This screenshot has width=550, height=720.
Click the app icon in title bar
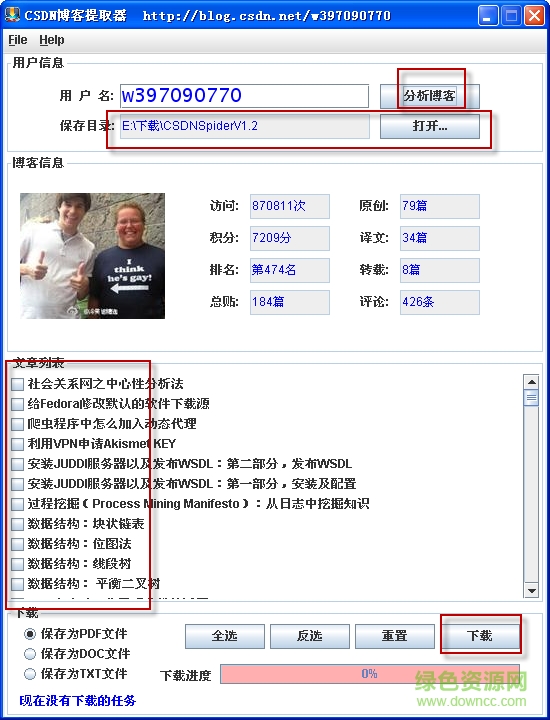[12, 15]
